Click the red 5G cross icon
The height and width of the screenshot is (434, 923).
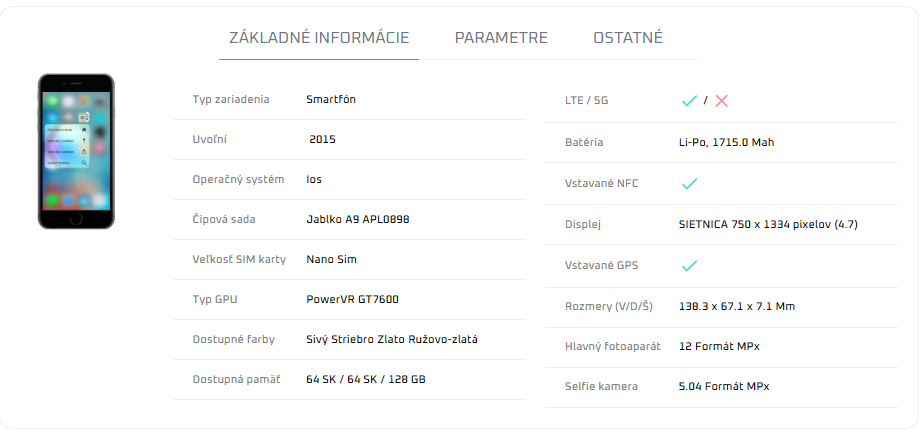(x=722, y=101)
